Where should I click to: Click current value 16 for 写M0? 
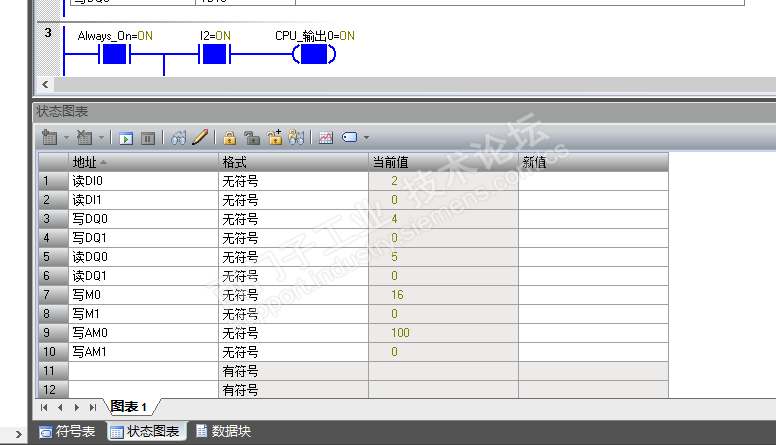click(x=443, y=295)
